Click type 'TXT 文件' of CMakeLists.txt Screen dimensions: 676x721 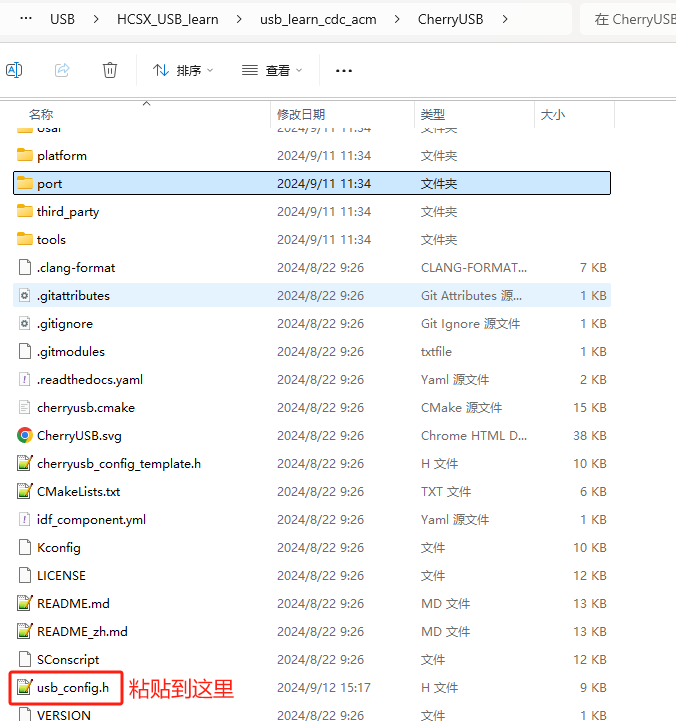pyautogui.click(x=446, y=492)
